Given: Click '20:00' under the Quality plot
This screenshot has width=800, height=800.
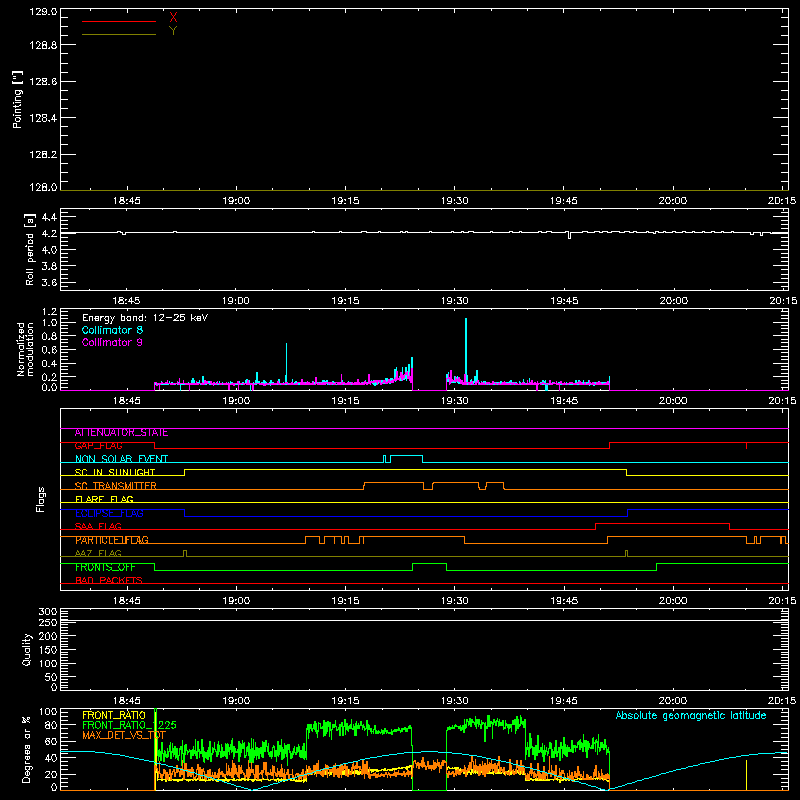Looking at the screenshot, I should tap(673, 701).
